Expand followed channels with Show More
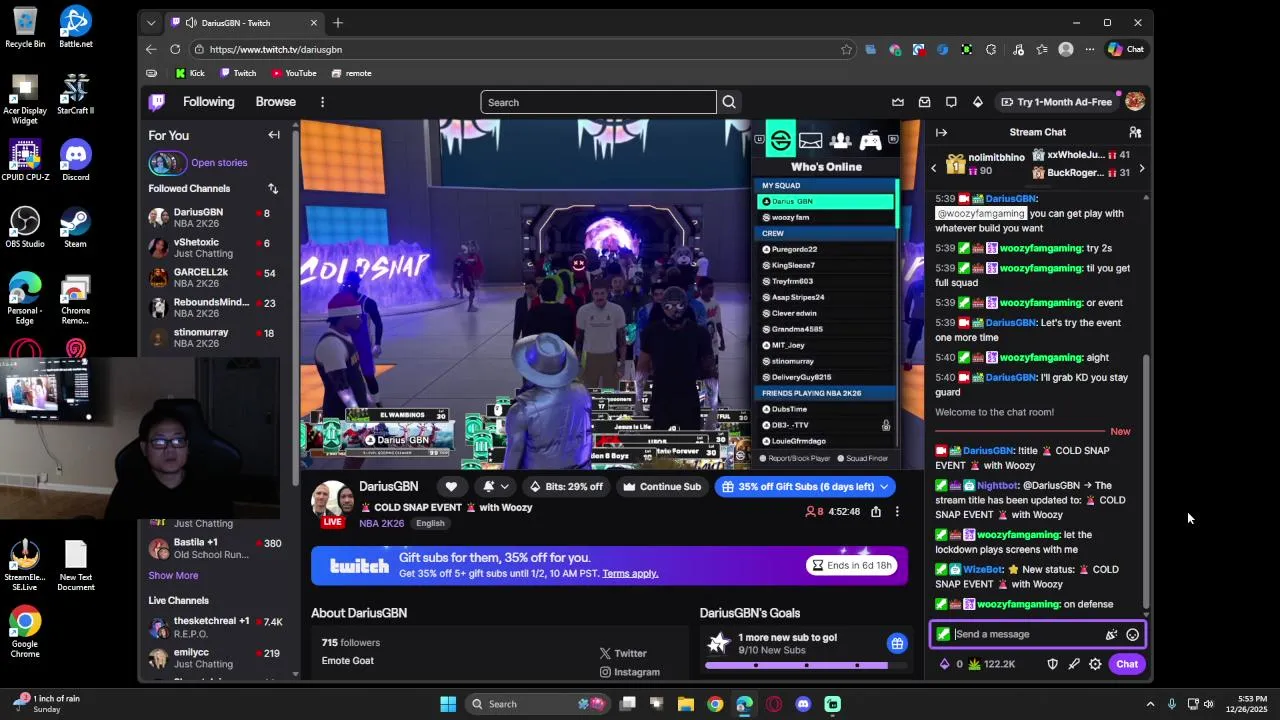Screen dimensions: 1280x720 pyautogui.click(x=173, y=575)
